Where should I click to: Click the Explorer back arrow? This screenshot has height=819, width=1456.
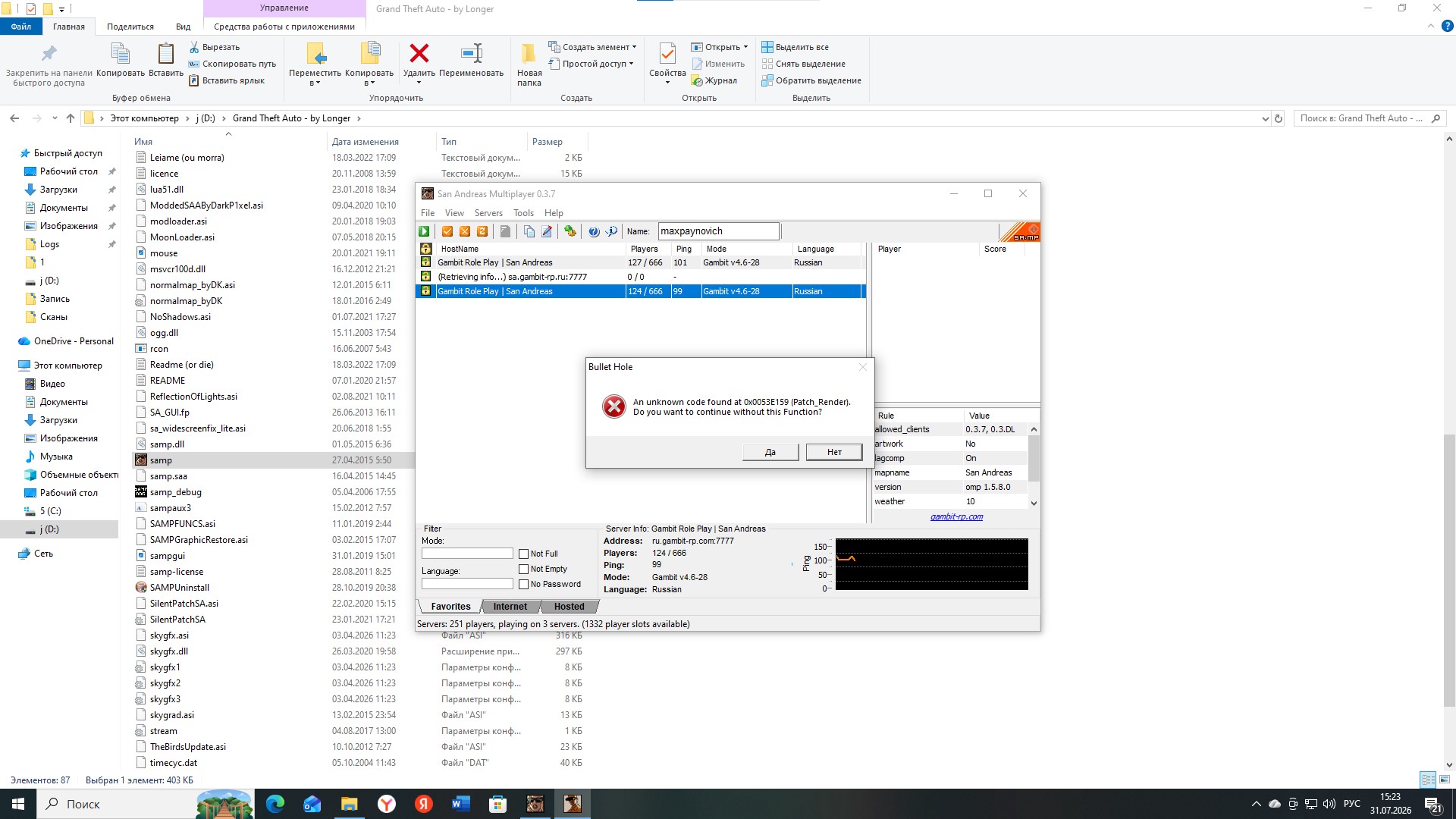click(x=14, y=118)
